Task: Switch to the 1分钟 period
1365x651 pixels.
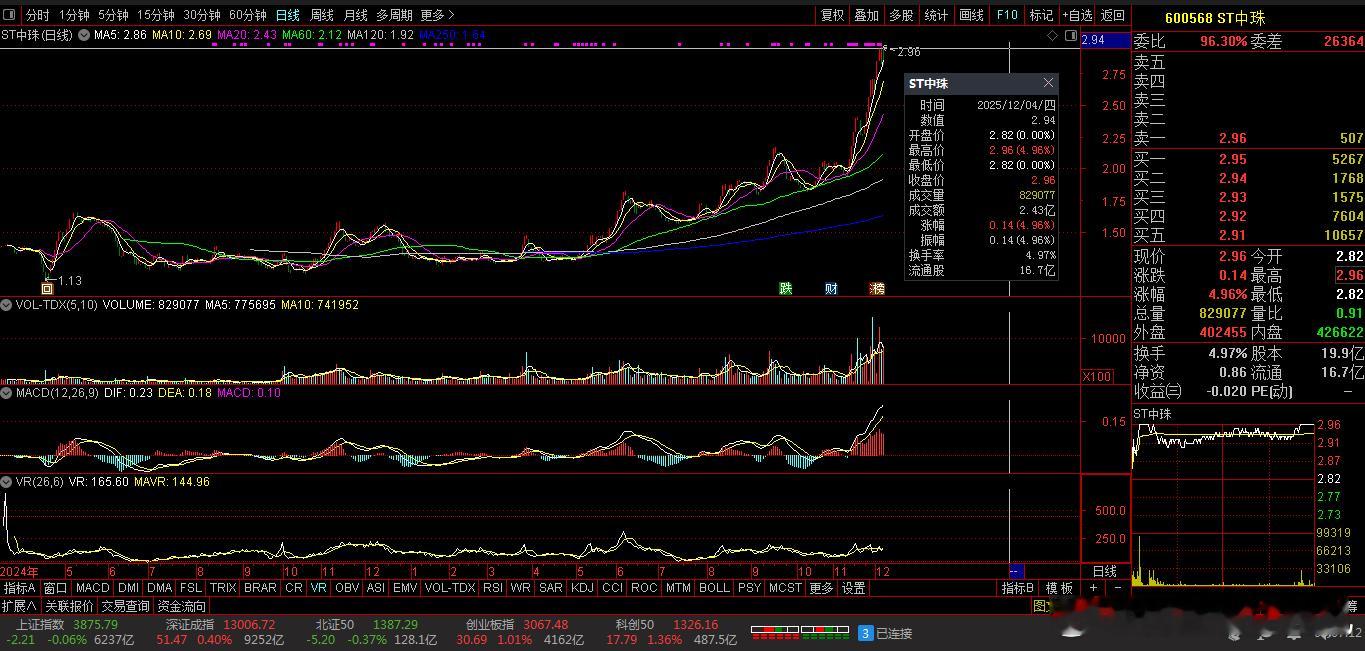Action: point(74,15)
